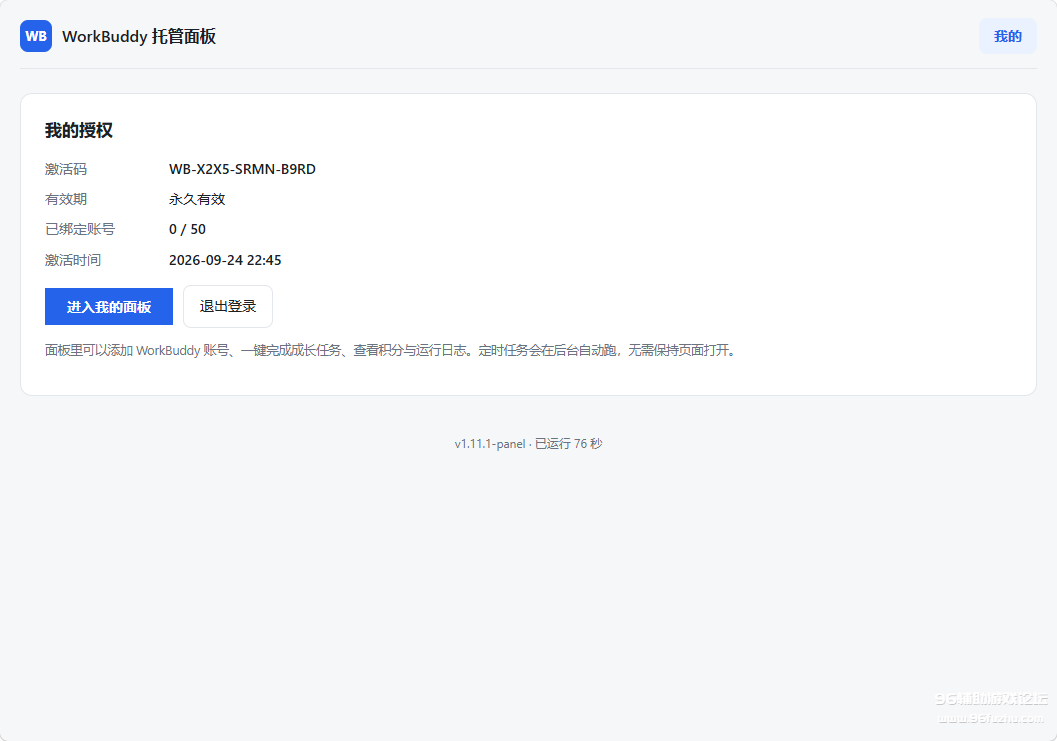
Task: Click the v1.11.1-panel version footer
Action: (528, 444)
